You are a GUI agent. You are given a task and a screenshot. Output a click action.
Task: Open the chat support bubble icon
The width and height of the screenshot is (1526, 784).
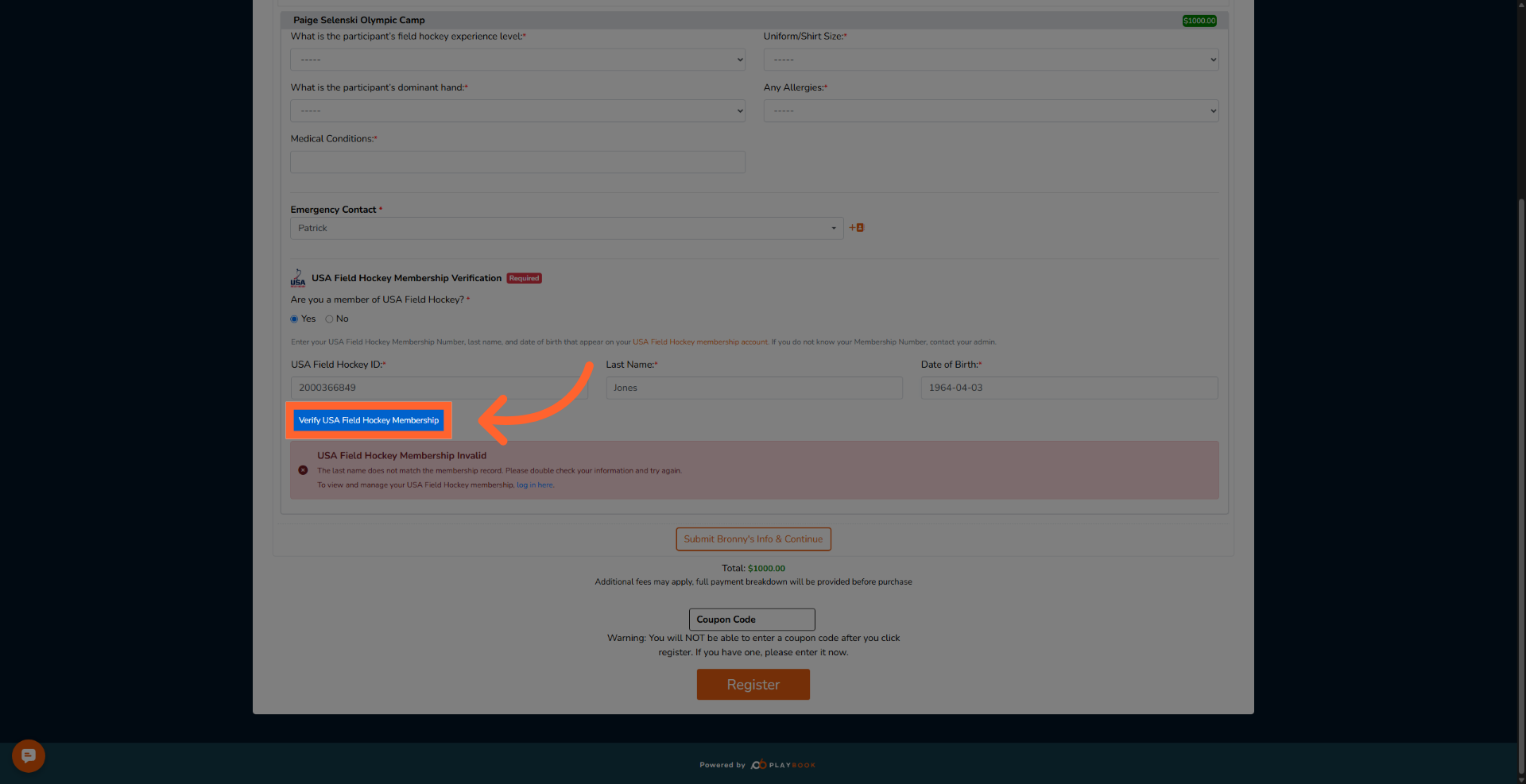29,755
